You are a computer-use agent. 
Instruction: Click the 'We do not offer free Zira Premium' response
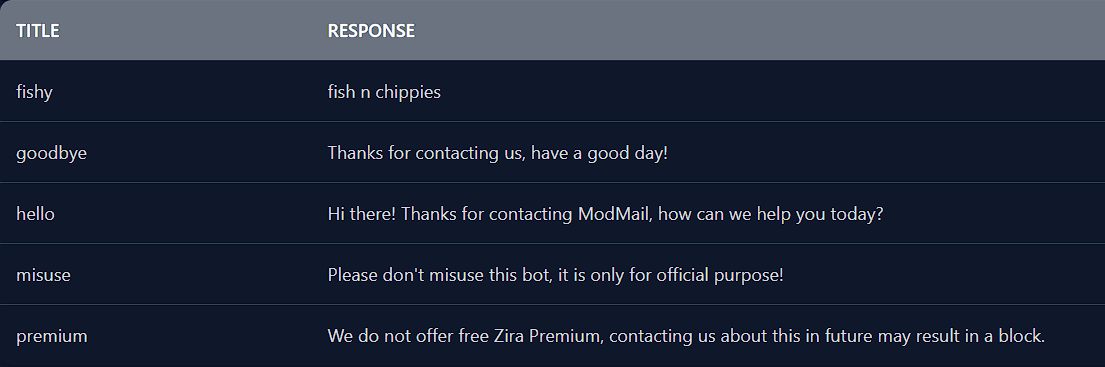click(686, 337)
